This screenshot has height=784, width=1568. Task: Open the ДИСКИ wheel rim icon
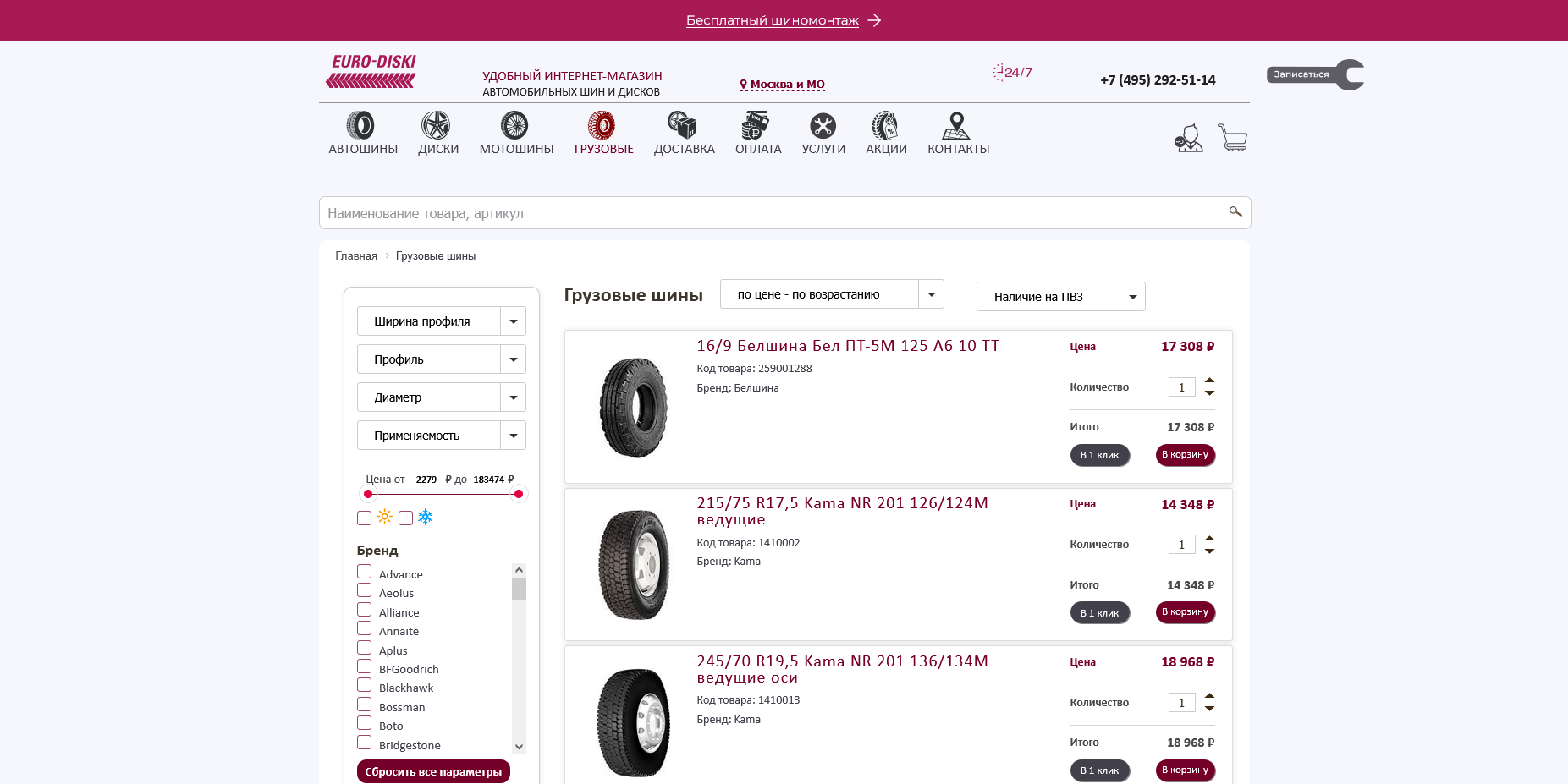[436, 125]
